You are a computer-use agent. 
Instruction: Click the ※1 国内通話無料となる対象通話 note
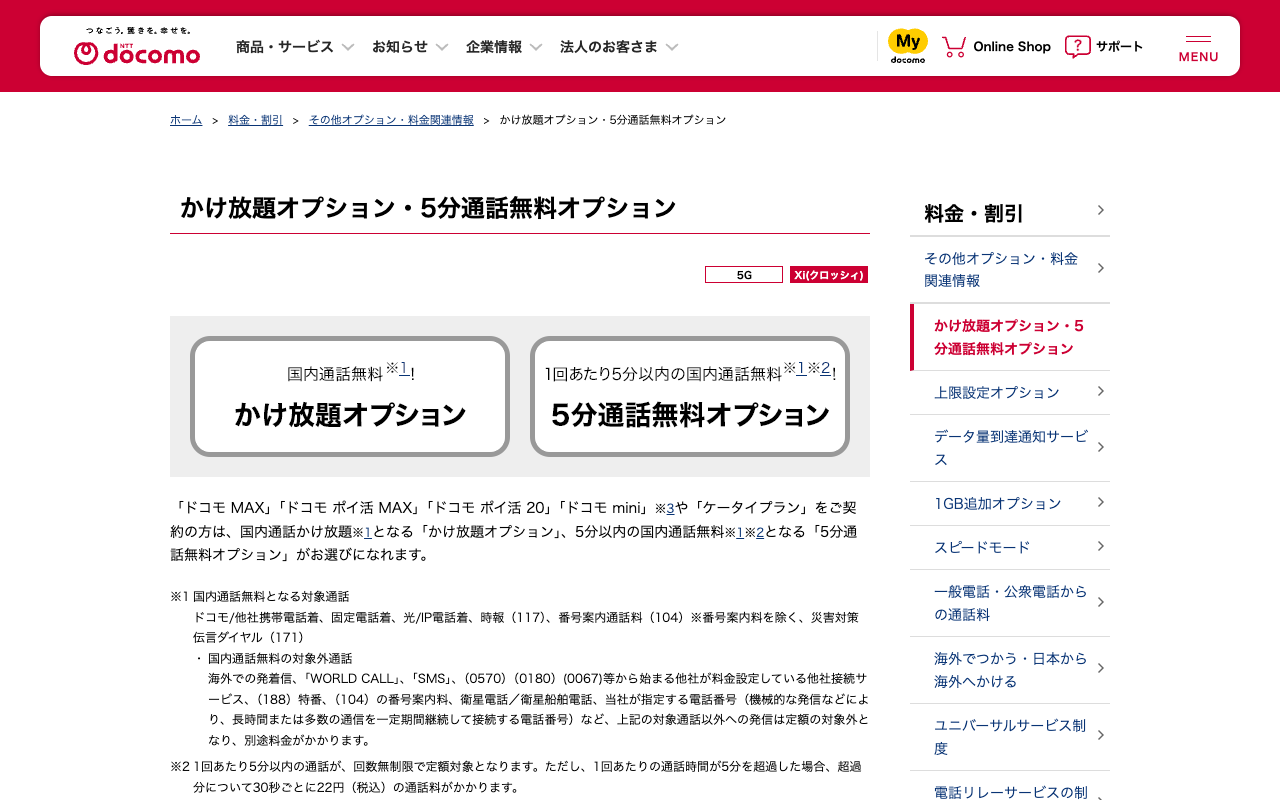tap(260, 596)
